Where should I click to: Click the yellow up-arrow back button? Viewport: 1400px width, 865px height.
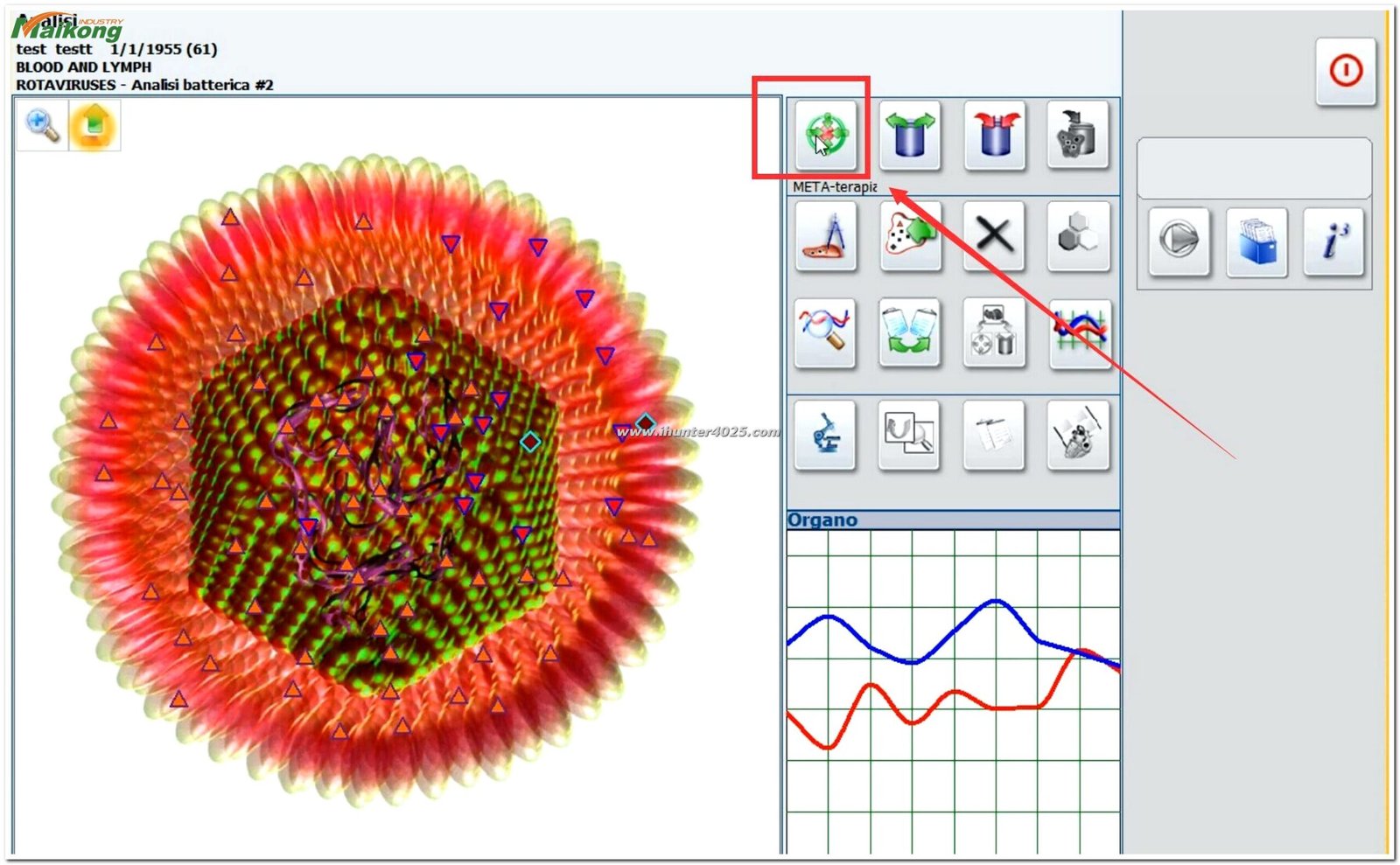[x=94, y=125]
